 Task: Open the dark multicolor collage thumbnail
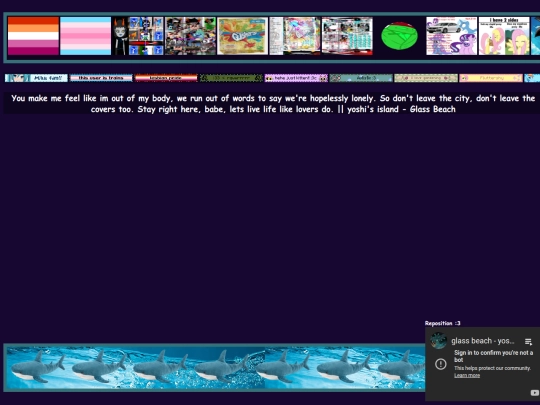coord(190,36)
